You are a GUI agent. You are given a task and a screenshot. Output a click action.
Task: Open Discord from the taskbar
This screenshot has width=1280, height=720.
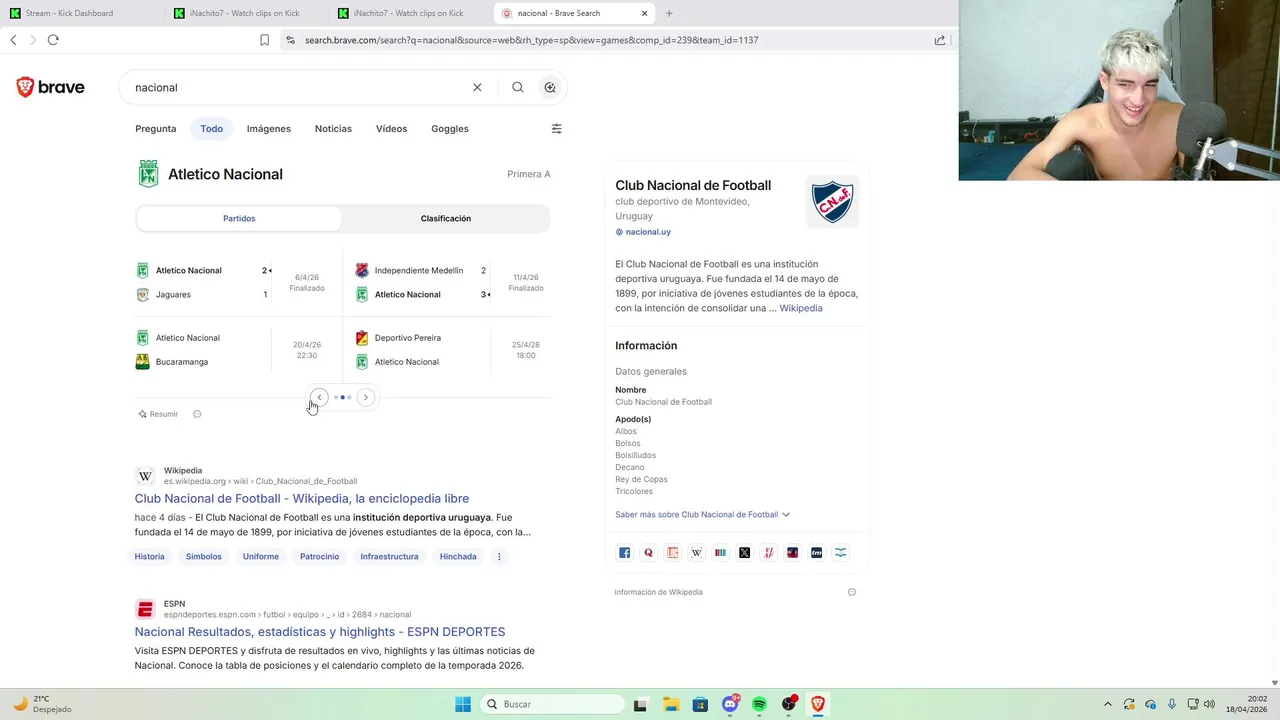(731, 704)
